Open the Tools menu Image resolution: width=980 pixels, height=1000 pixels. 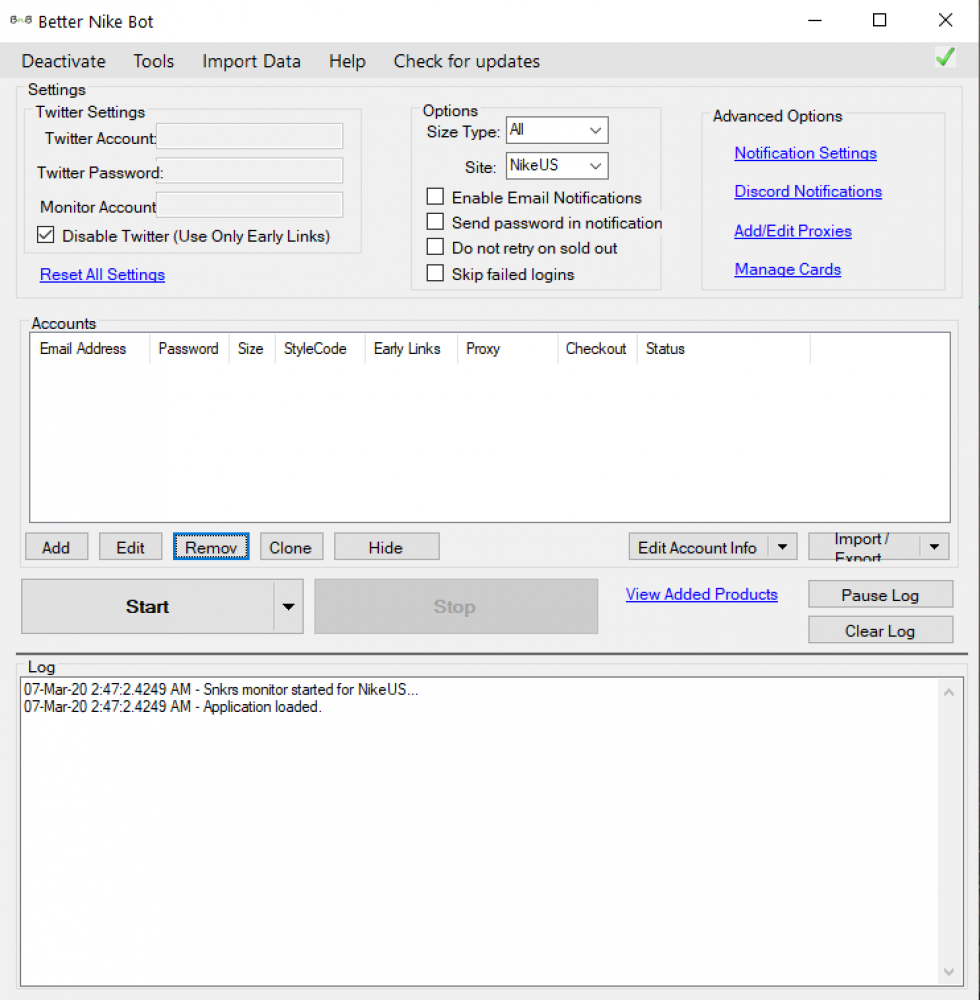point(154,61)
